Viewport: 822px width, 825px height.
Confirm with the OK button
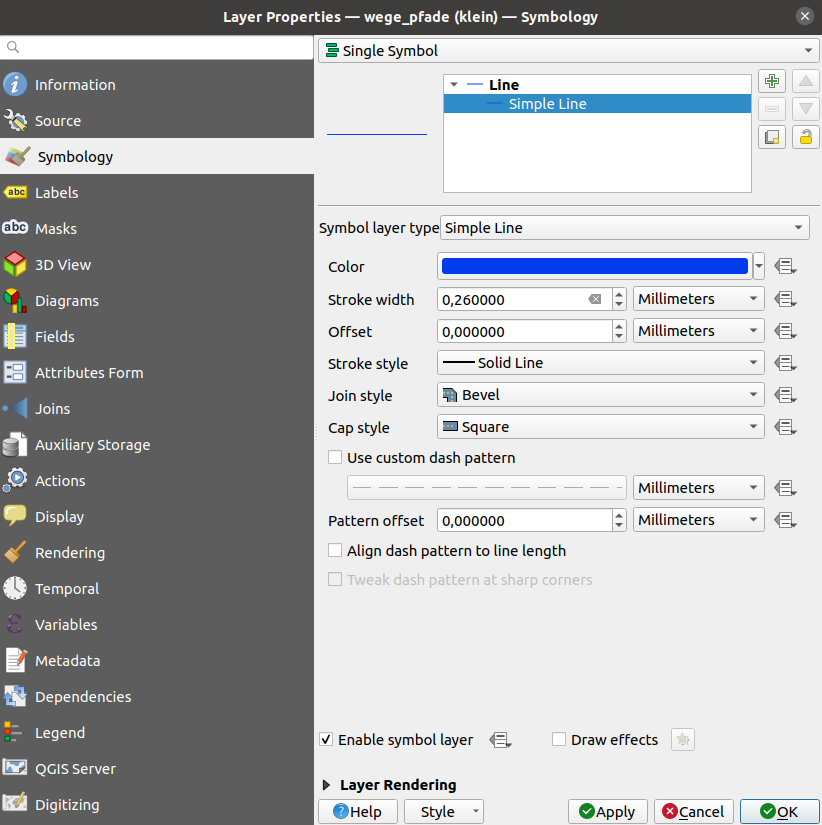pyautogui.click(x=779, y=811)
